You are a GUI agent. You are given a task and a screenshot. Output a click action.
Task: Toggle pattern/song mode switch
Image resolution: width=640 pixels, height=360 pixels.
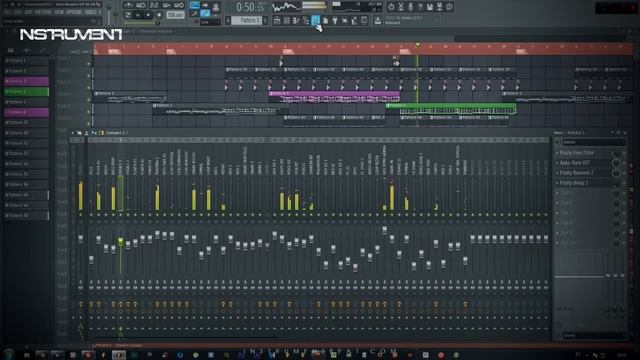pyautogui.click(x=128, y=15)
